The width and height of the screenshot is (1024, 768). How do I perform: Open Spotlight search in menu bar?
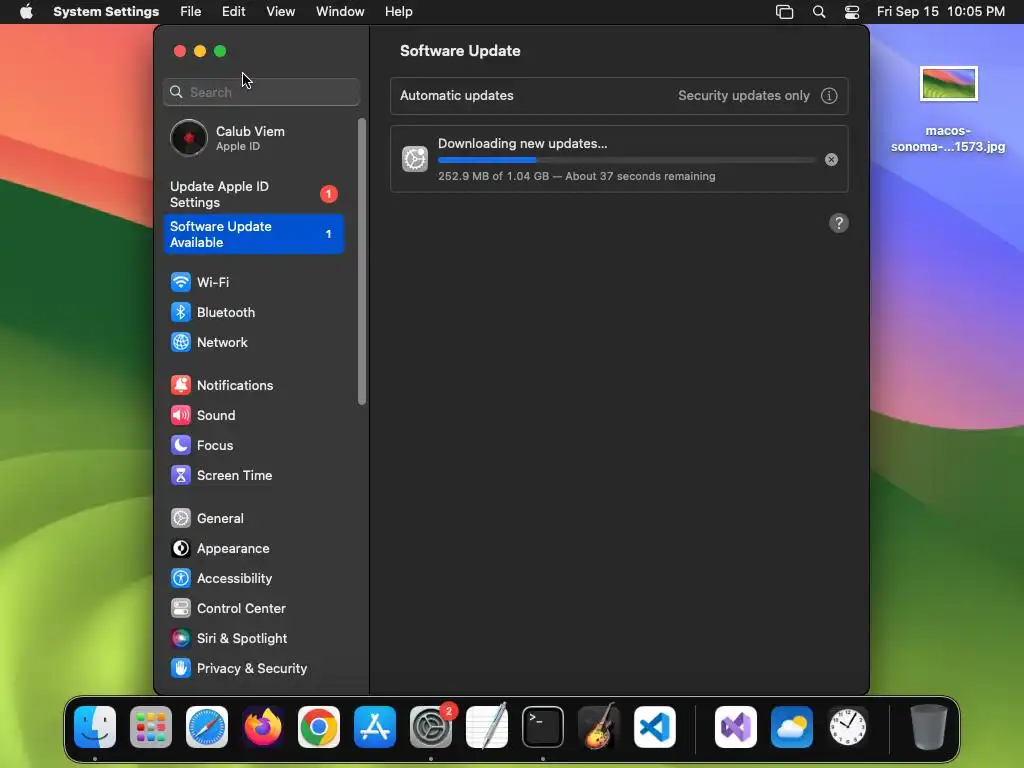[x=819, y=12]
